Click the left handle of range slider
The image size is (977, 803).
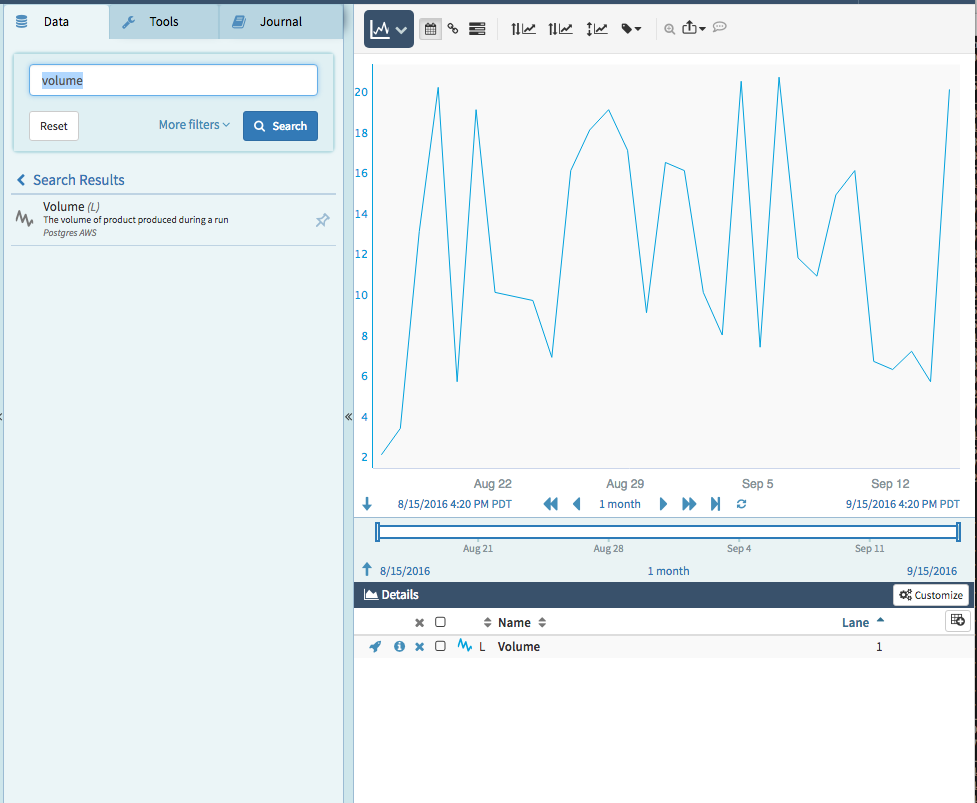[x=378, y=531]
